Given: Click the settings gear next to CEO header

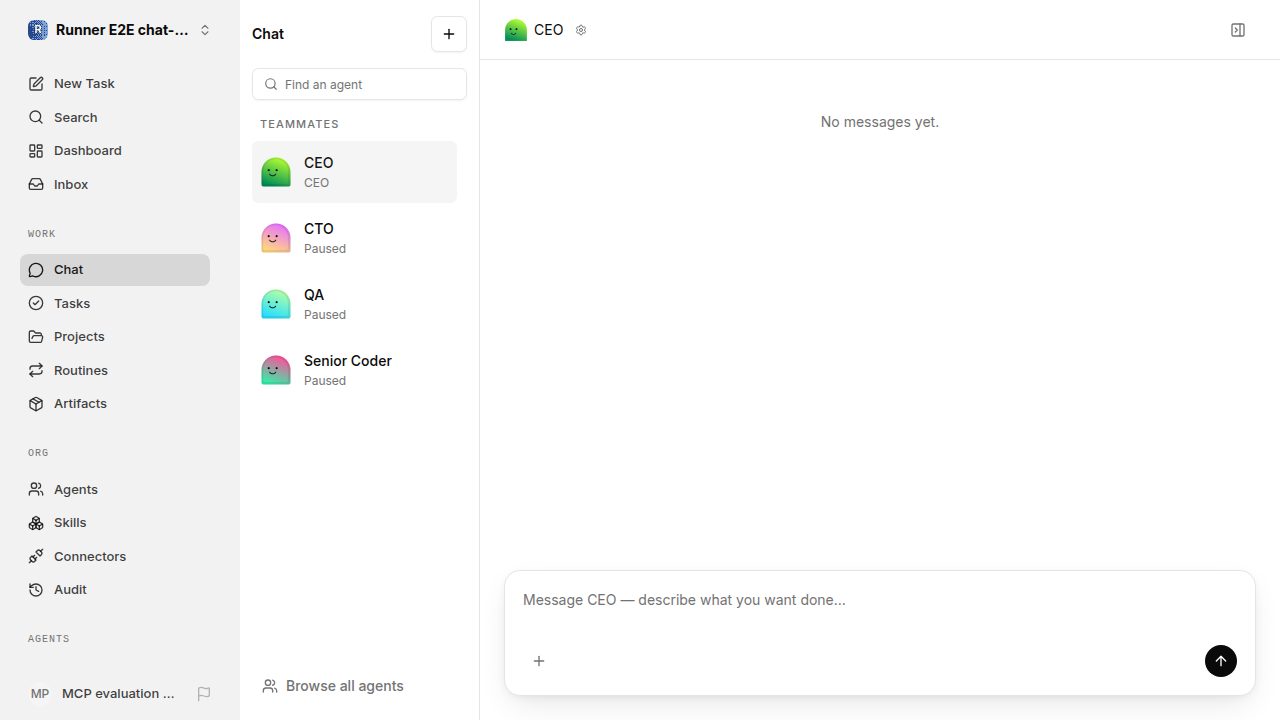Looking at the screenshot, I should click(x=581, y=30).
